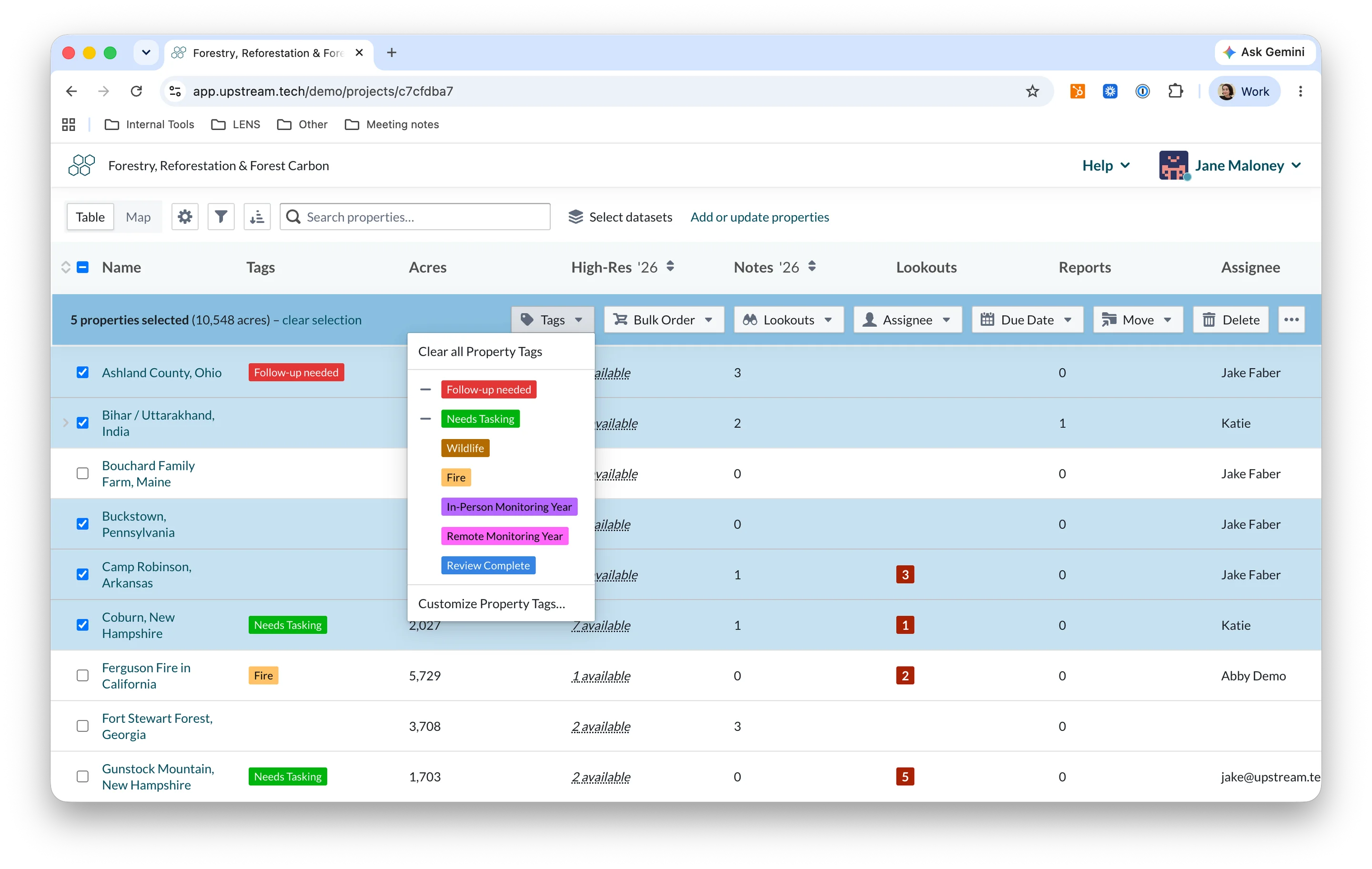This screenshot has width=1372, height=869.
Task: Click Add or update properties link
Action: (x=759, y=217)
